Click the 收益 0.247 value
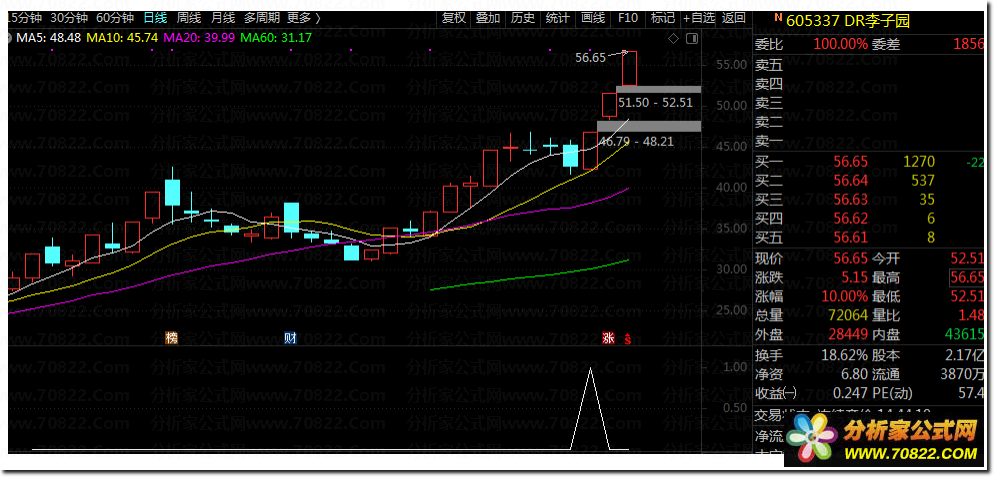Screen dimensions: 996x478 tap(850, 393)
